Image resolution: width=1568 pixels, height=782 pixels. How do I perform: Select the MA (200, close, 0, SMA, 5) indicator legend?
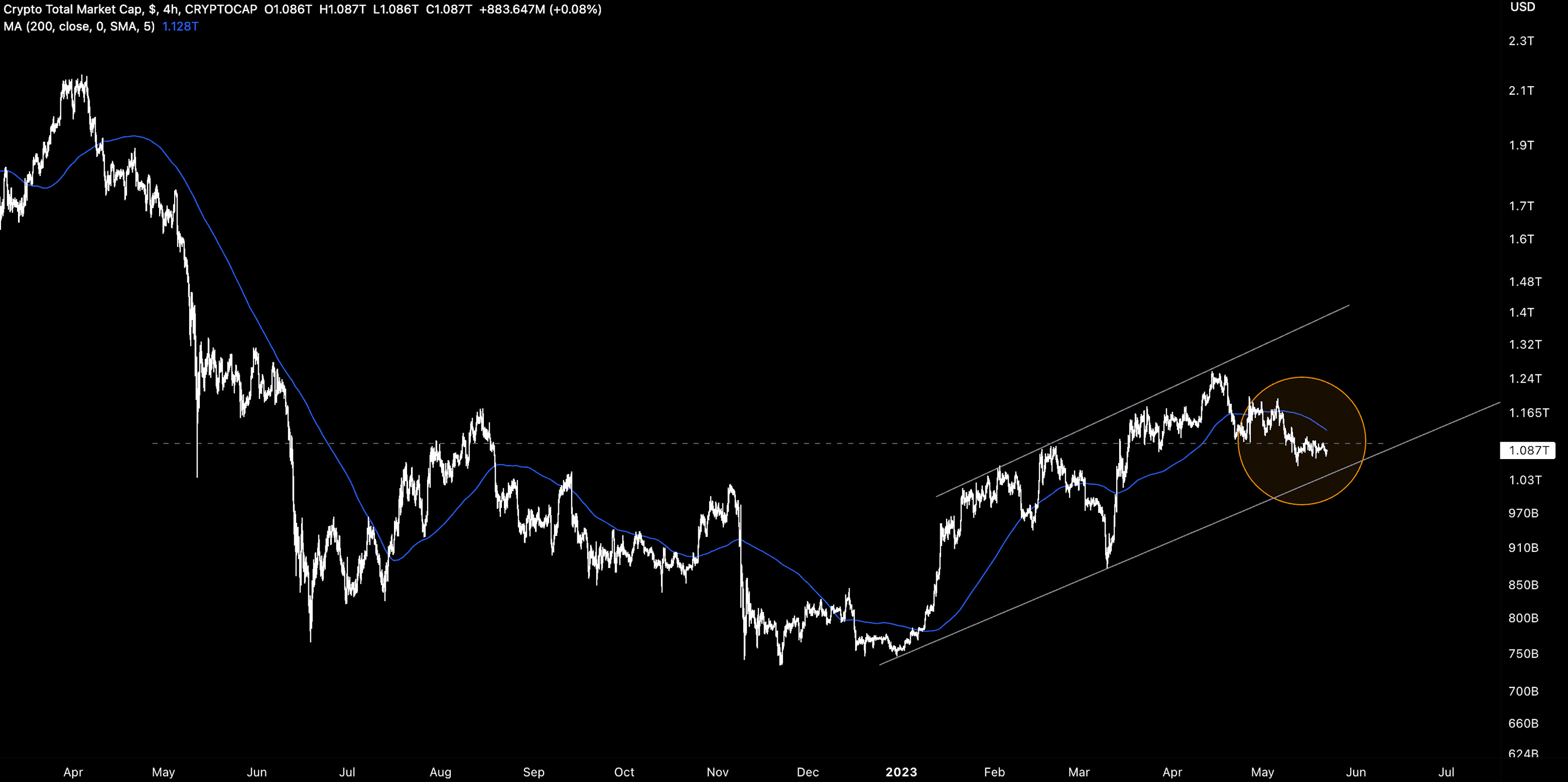tap(79, 26)
